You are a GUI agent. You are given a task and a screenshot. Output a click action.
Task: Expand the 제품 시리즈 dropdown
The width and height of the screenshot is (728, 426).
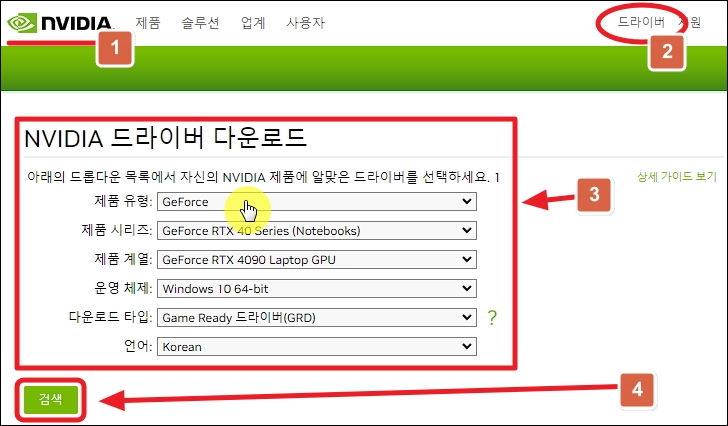click(317, 231)
